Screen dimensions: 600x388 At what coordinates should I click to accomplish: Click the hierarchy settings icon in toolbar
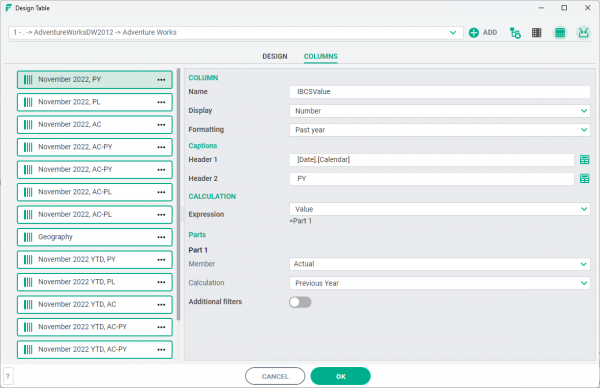pyautogui.click(x=515, y=33)
